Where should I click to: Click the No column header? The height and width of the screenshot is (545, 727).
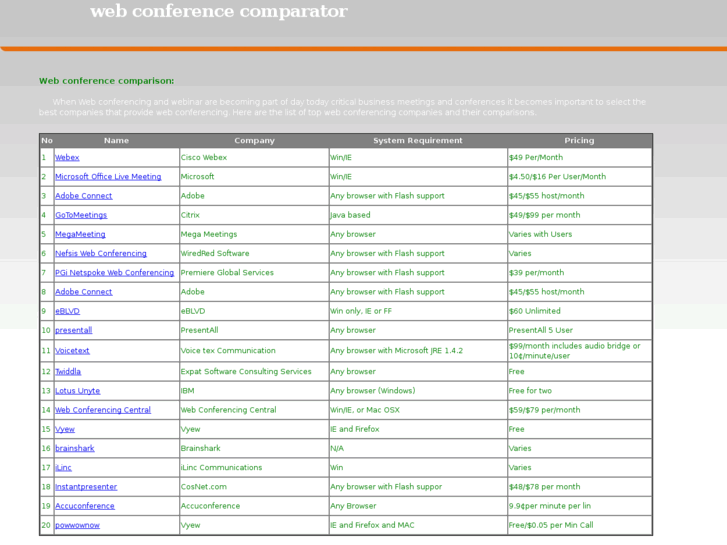tap(47, 141)
